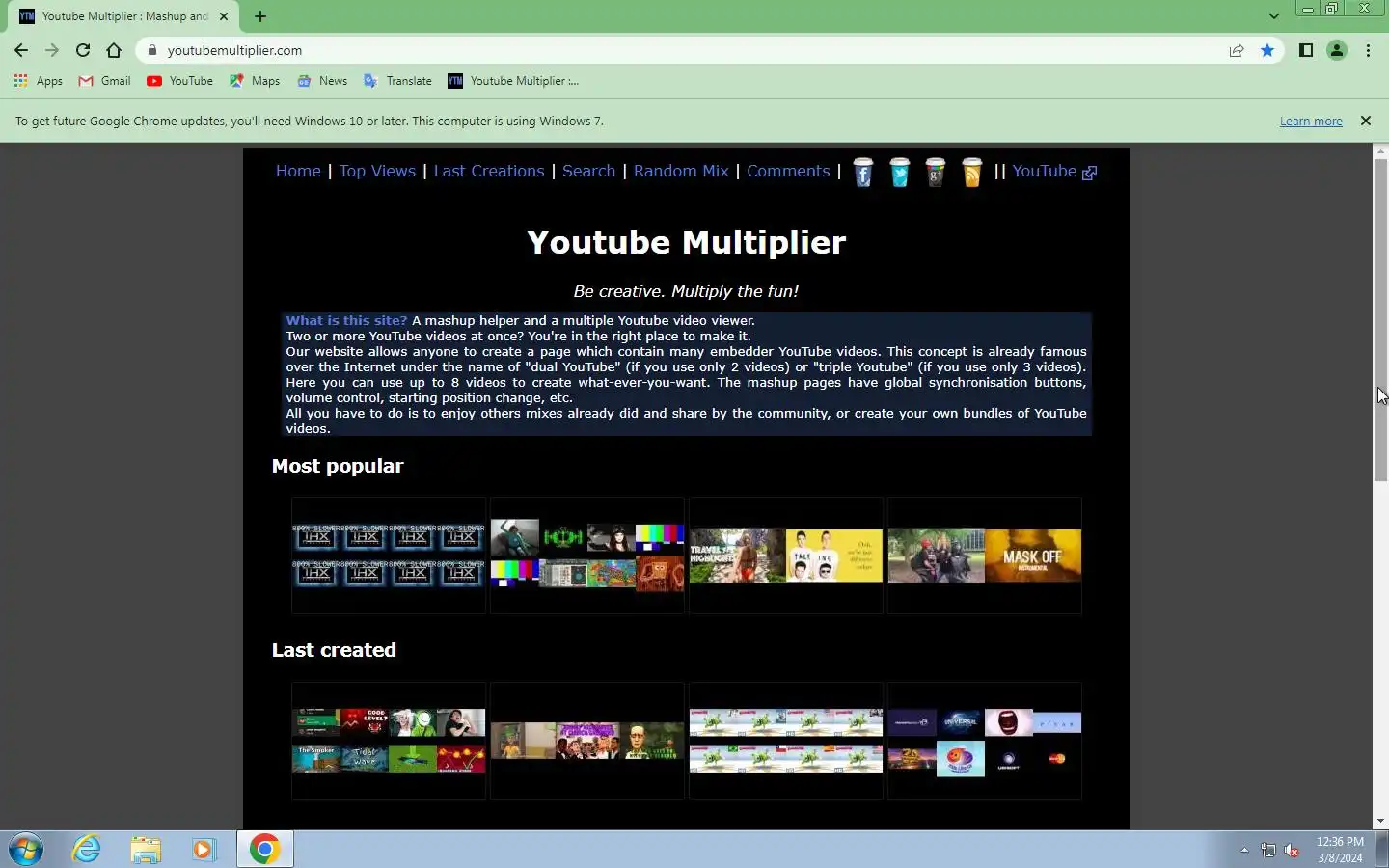This screenshot has width=1389, height=868.
Task: Open the Random Mix page
Action: coord(681,171)
